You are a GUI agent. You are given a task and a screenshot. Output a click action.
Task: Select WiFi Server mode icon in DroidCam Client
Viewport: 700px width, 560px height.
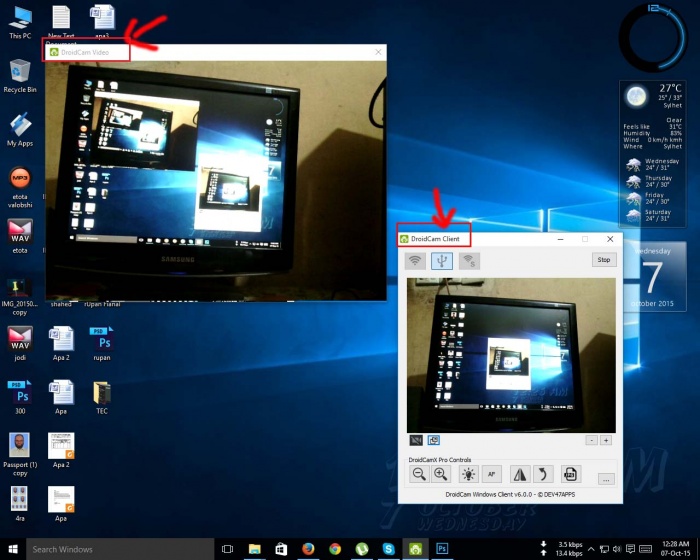point(469,260)
